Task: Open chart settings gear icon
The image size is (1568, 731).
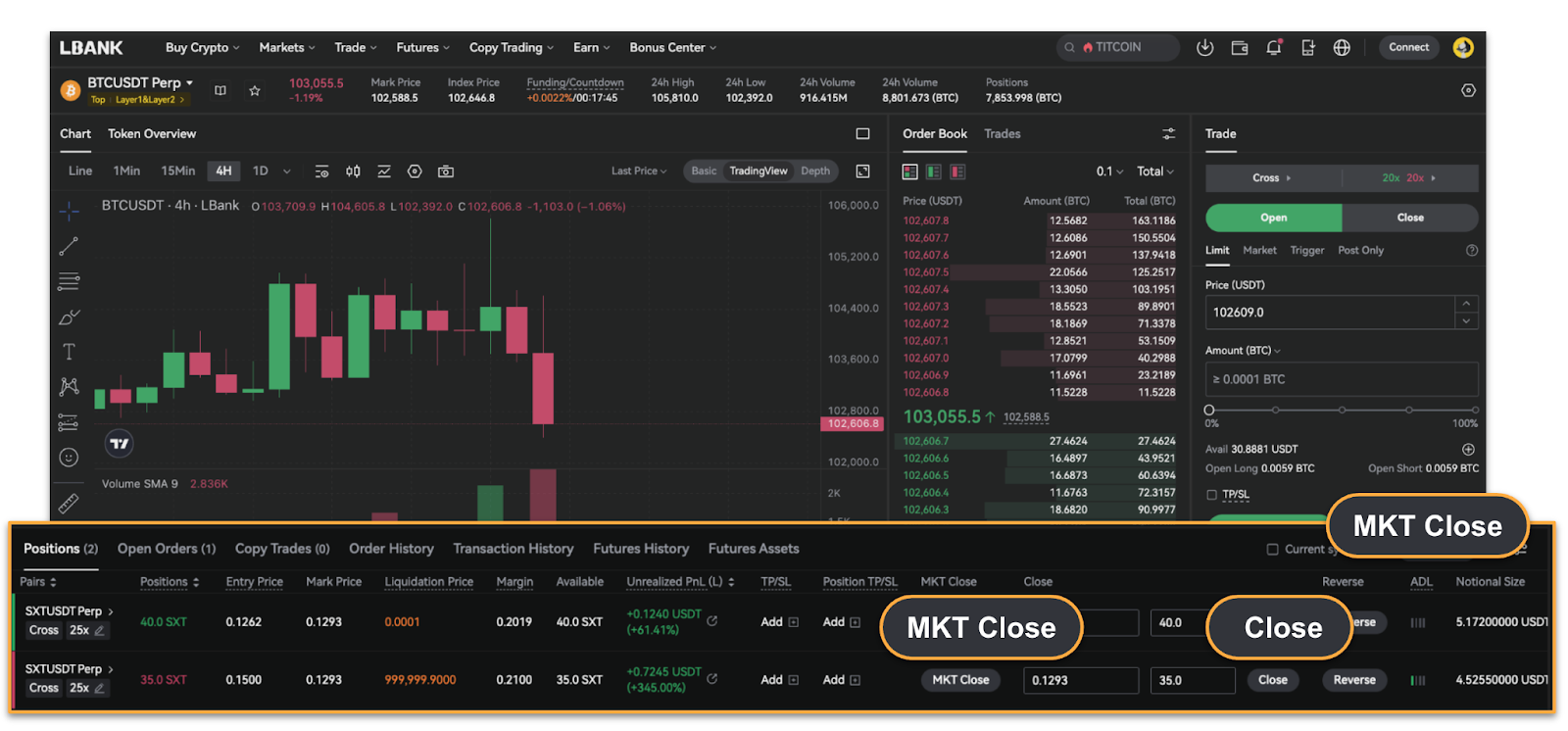Action: click(415, 171)
